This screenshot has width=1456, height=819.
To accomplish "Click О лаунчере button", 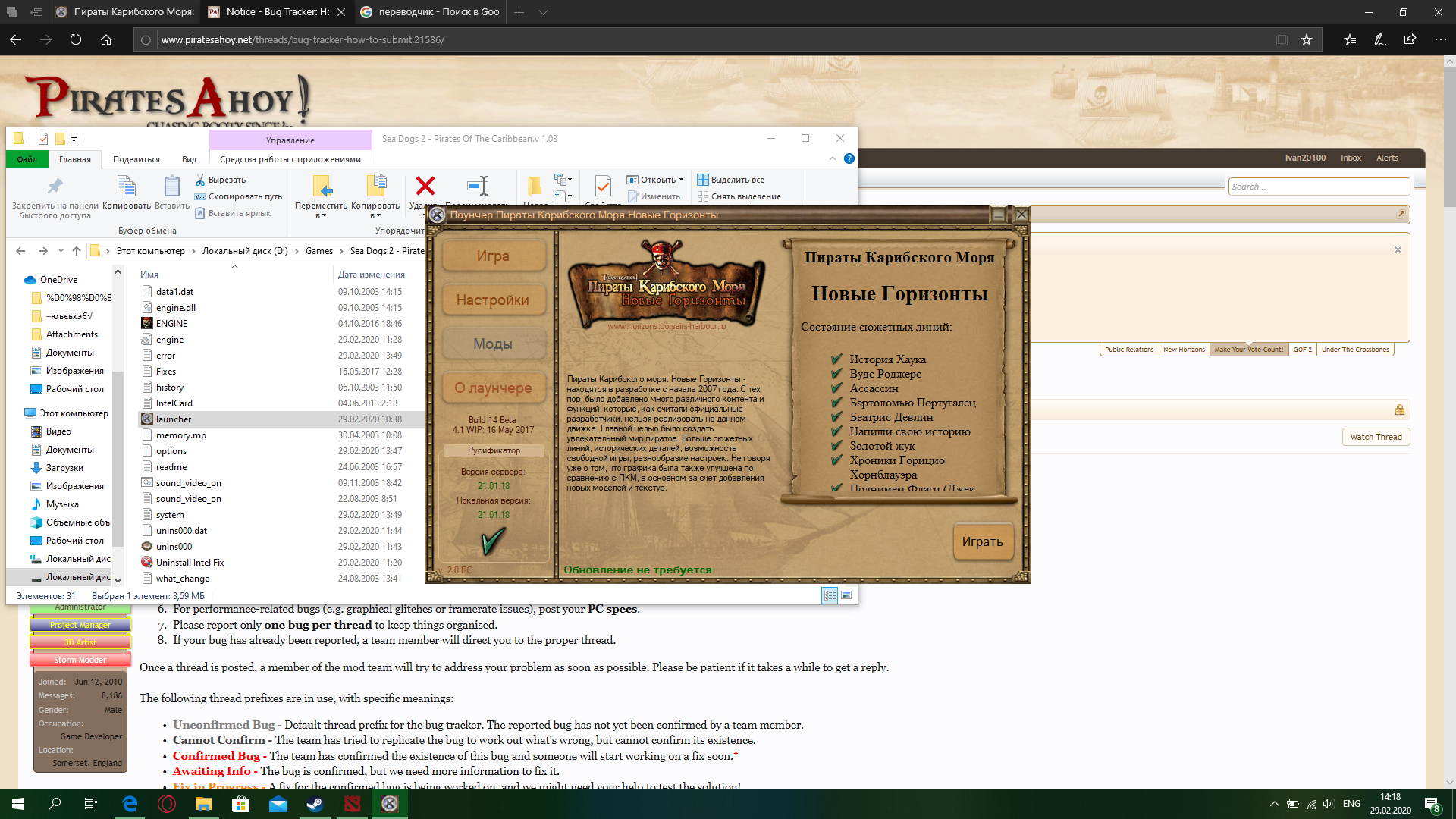I will pos(493,388).
